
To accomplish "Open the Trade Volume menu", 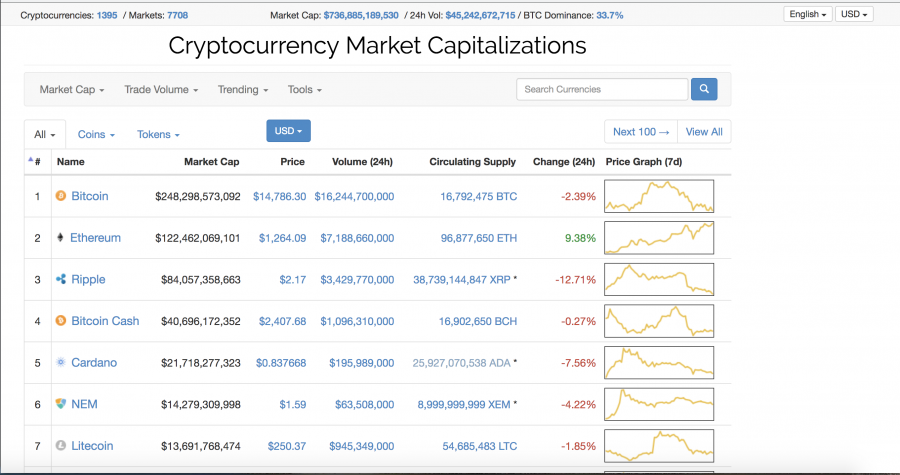I will pyautogui.click(x=161, y=89).
